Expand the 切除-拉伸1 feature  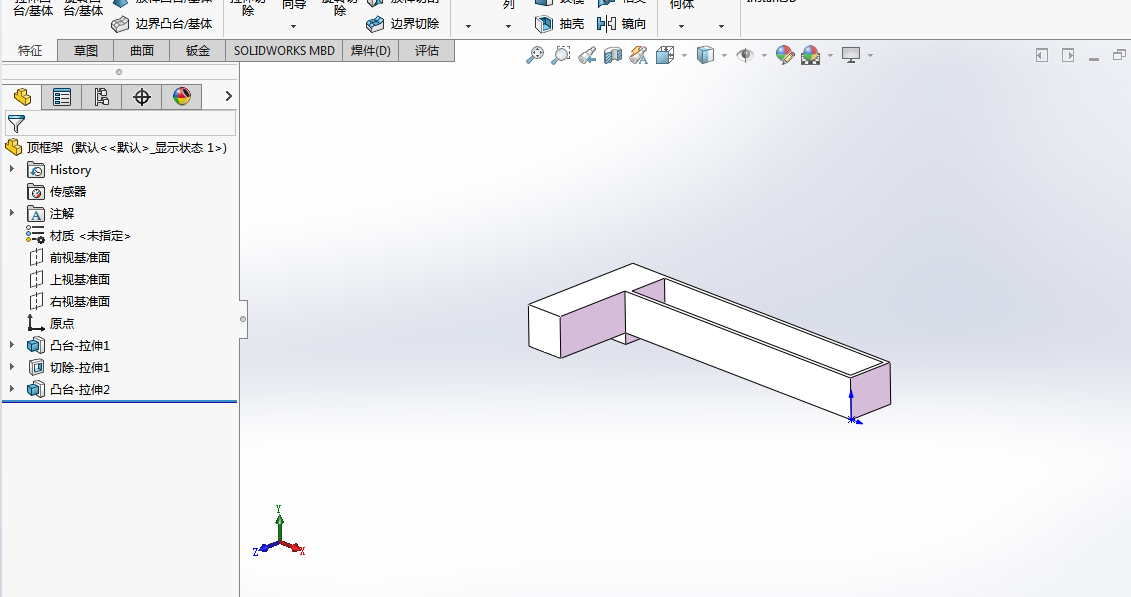tap(12, 367)
